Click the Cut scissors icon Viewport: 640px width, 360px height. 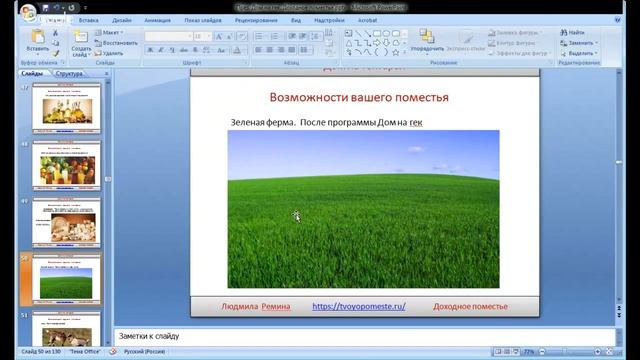tap(56, 33)
